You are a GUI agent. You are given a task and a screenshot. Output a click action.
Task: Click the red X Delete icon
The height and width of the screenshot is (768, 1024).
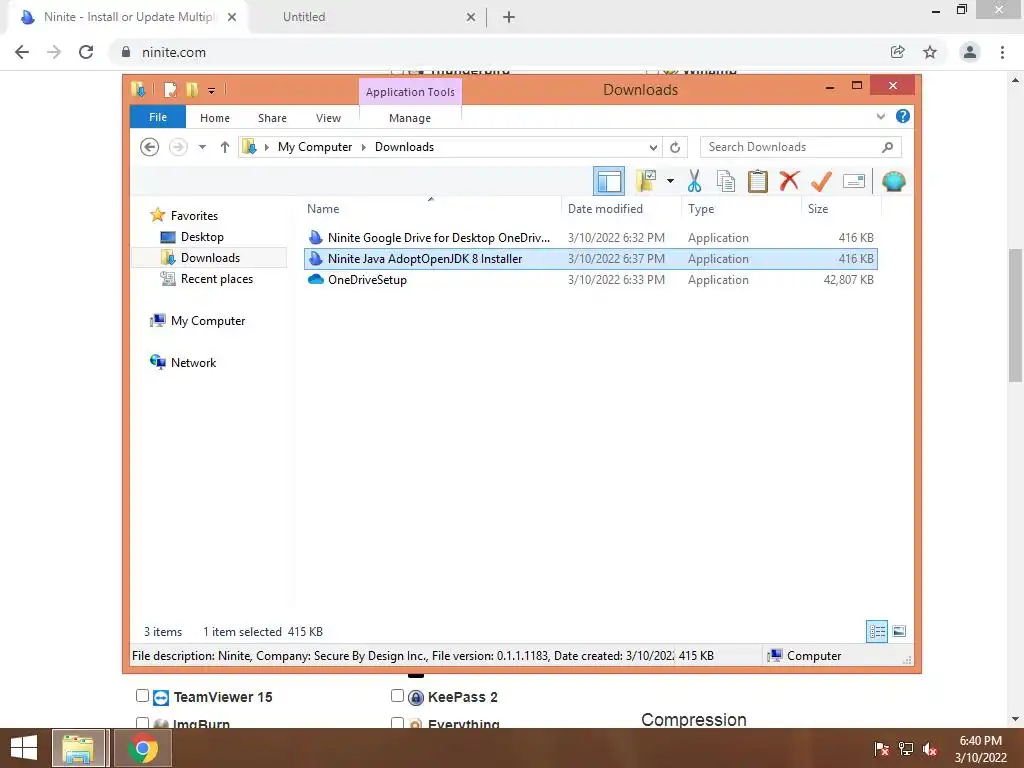(x=789, y=180)
